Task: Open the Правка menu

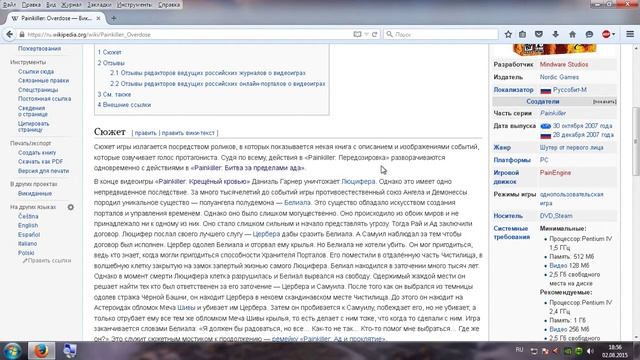Action: [x=31, y=5]
